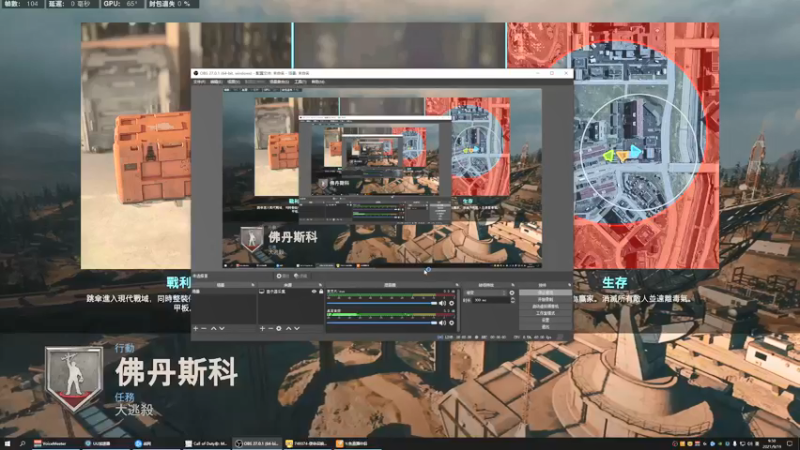Add a new scene with the plus icon
Image resolution: width=800 pixels, height=450 pixels.
pos(195,329)
